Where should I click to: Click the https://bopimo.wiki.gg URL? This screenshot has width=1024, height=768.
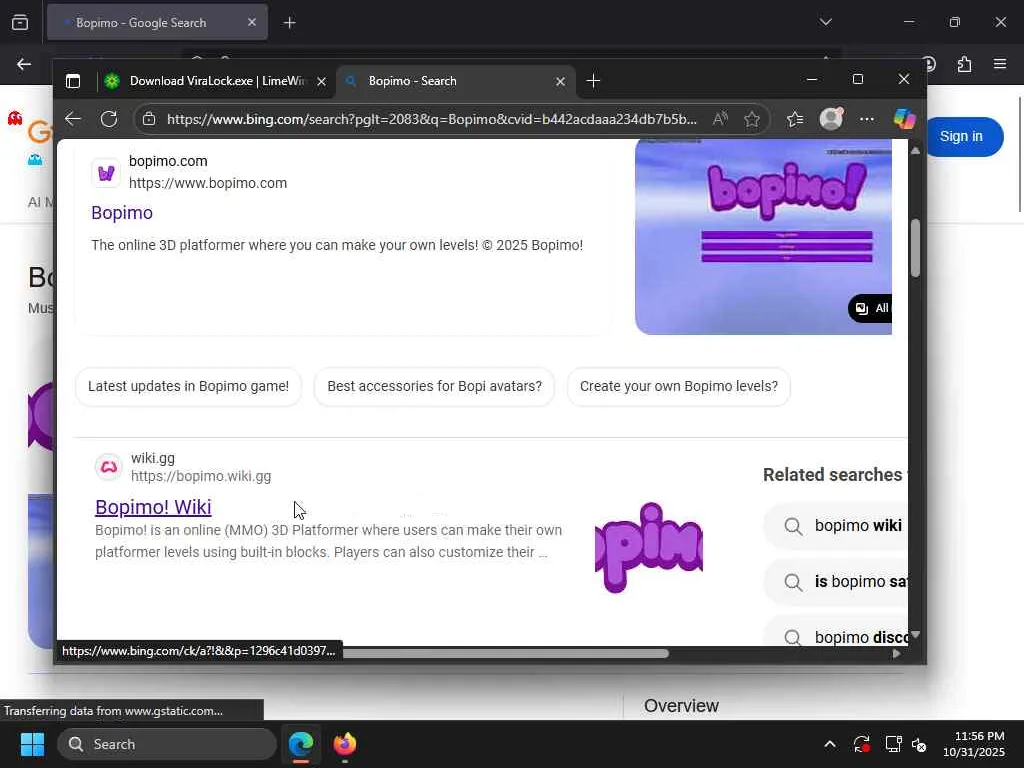click(x=201, y=477)
